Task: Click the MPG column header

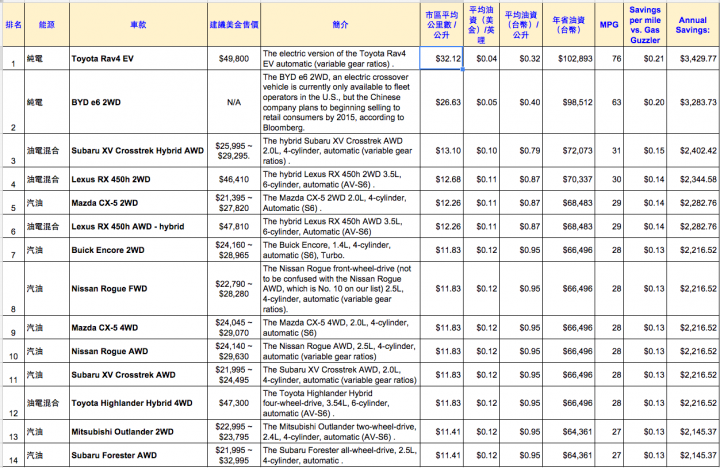Action: (x=609, y=24)
